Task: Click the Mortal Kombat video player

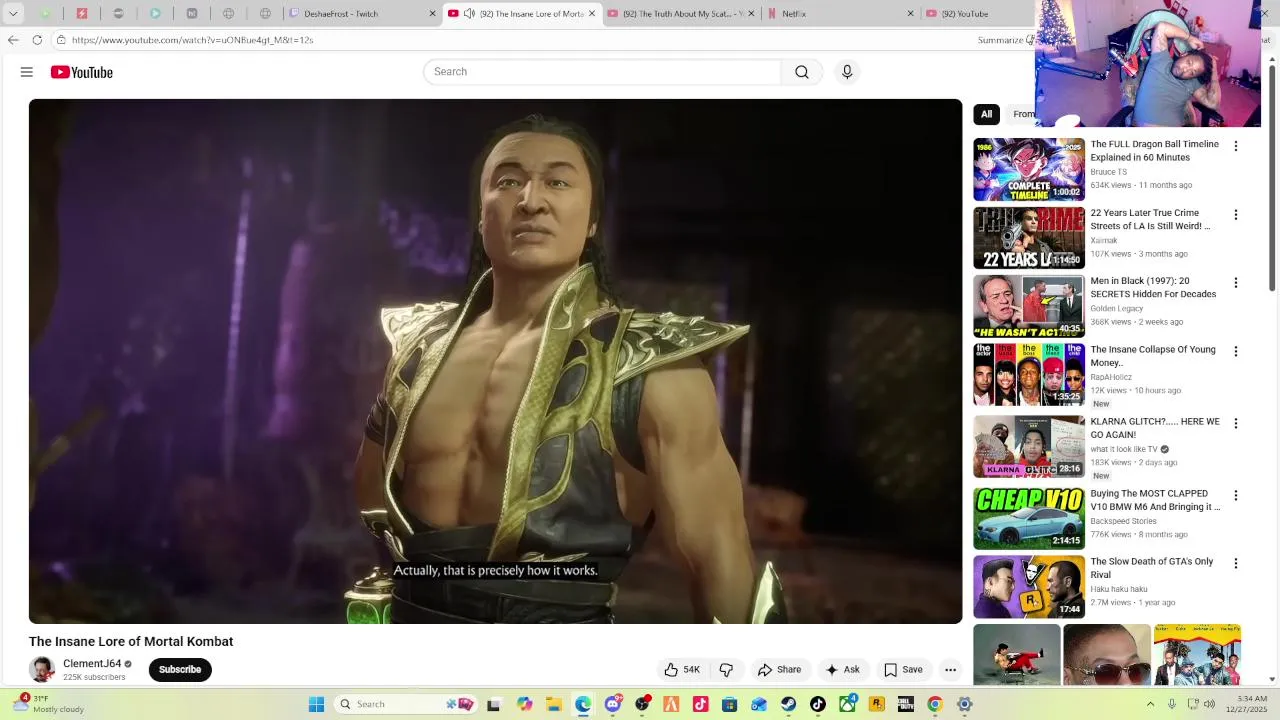Action: [x=495, y=361]
